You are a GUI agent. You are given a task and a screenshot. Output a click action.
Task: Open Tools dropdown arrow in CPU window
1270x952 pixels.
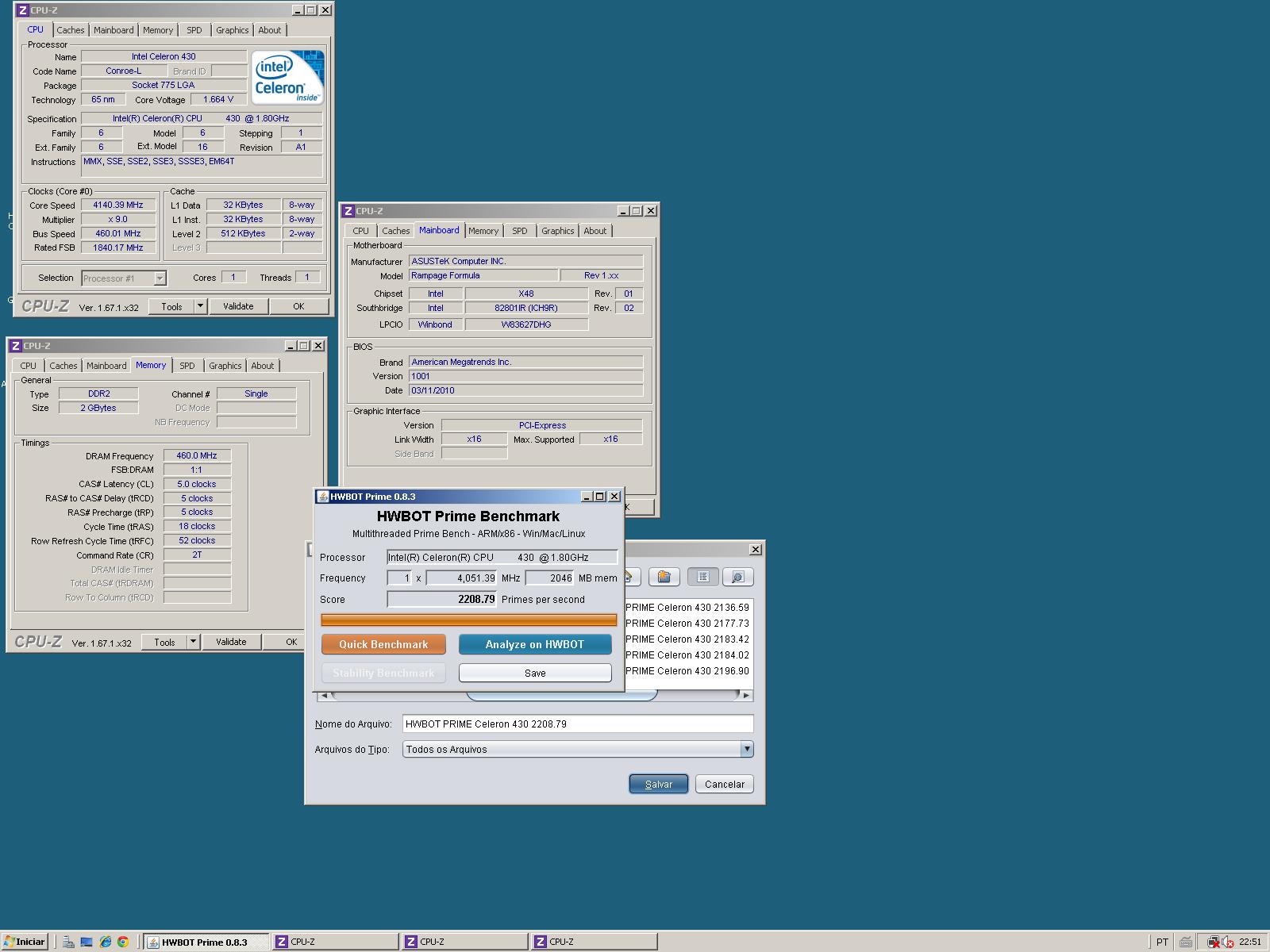(200, 306)
